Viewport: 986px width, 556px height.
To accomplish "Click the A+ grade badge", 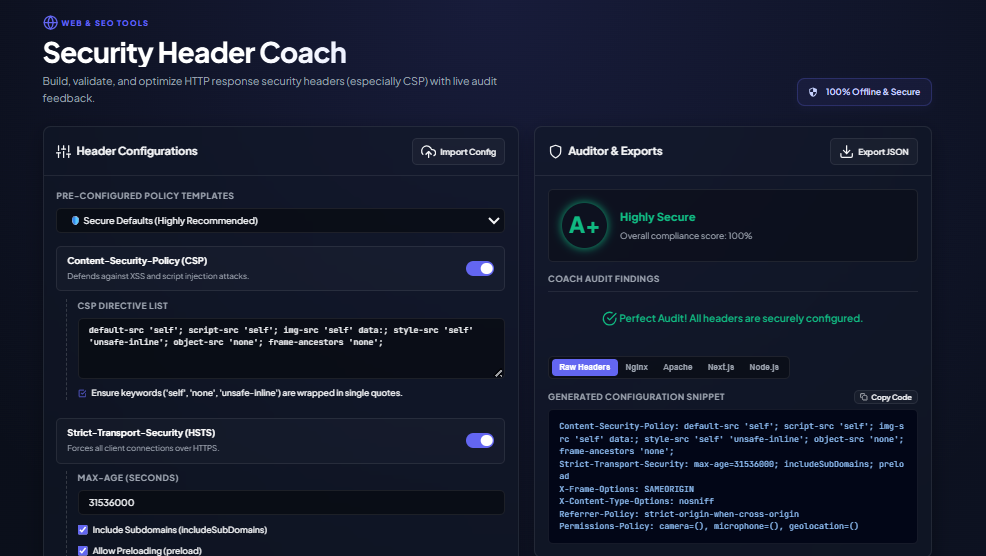I will tap(584, 225).
